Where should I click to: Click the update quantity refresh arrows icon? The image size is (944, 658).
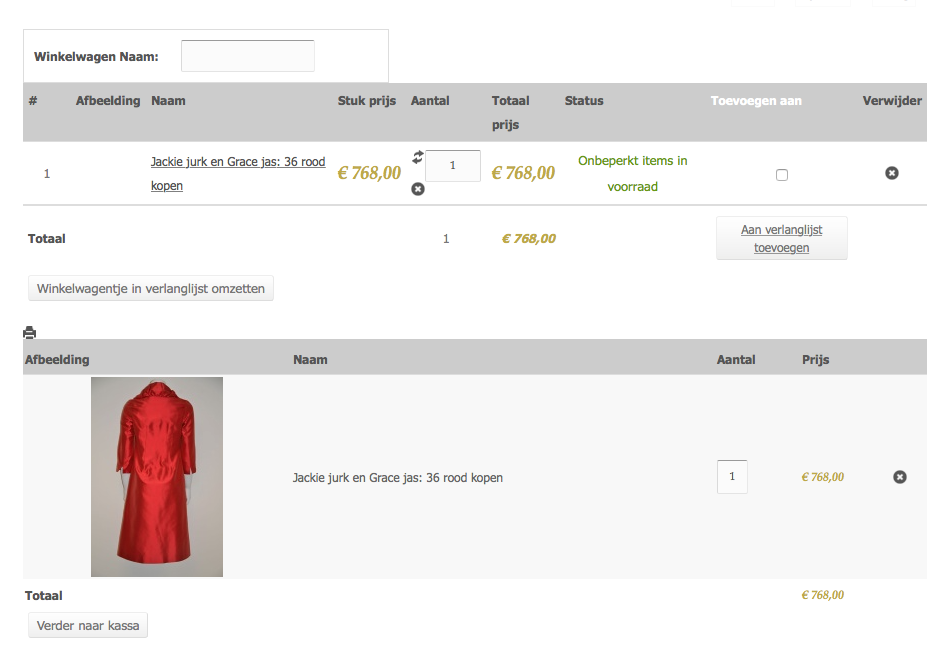(418, 157)
